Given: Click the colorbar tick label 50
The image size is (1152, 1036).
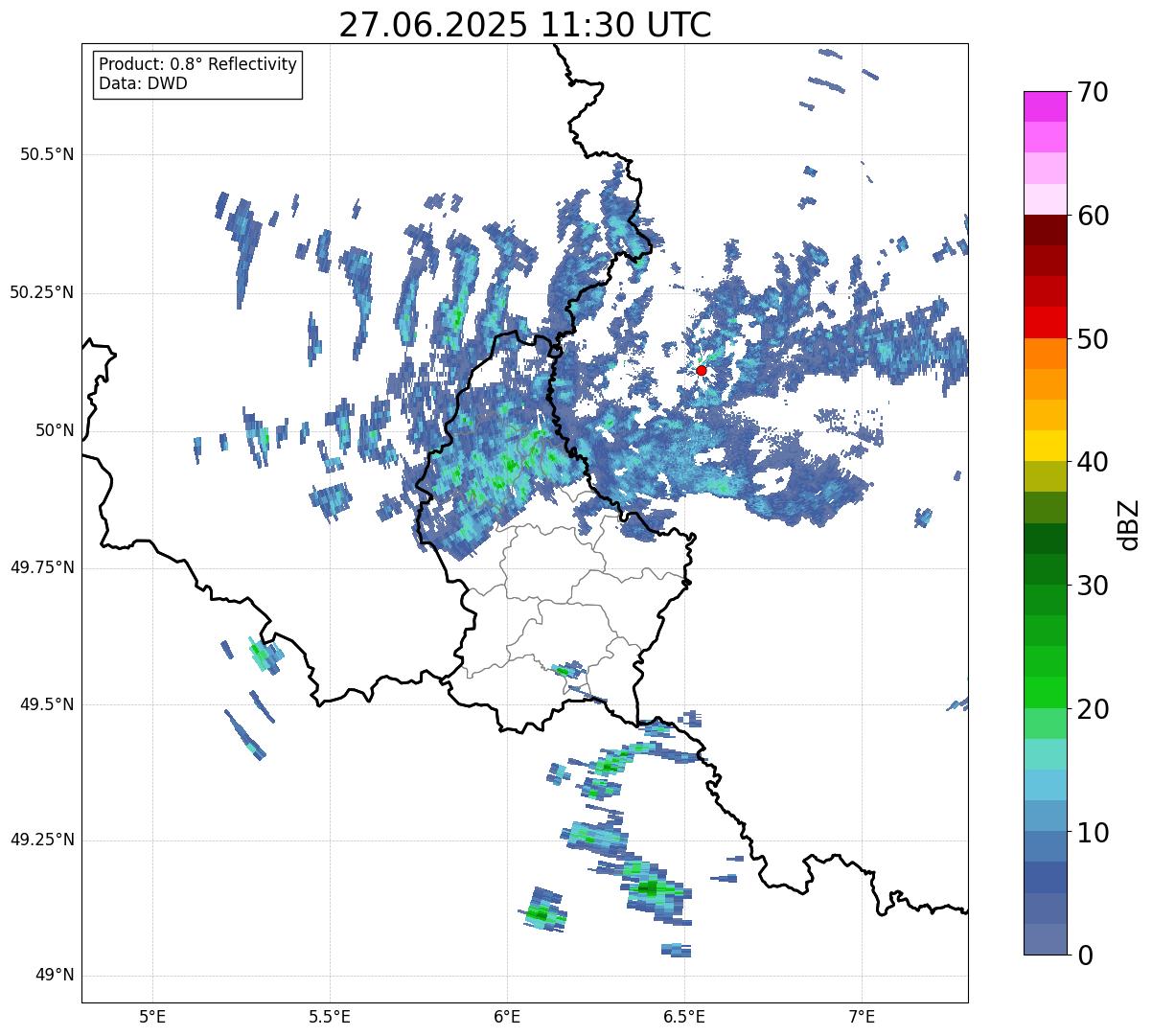Looking at the screenshot, I should (x=1093, y=339).
